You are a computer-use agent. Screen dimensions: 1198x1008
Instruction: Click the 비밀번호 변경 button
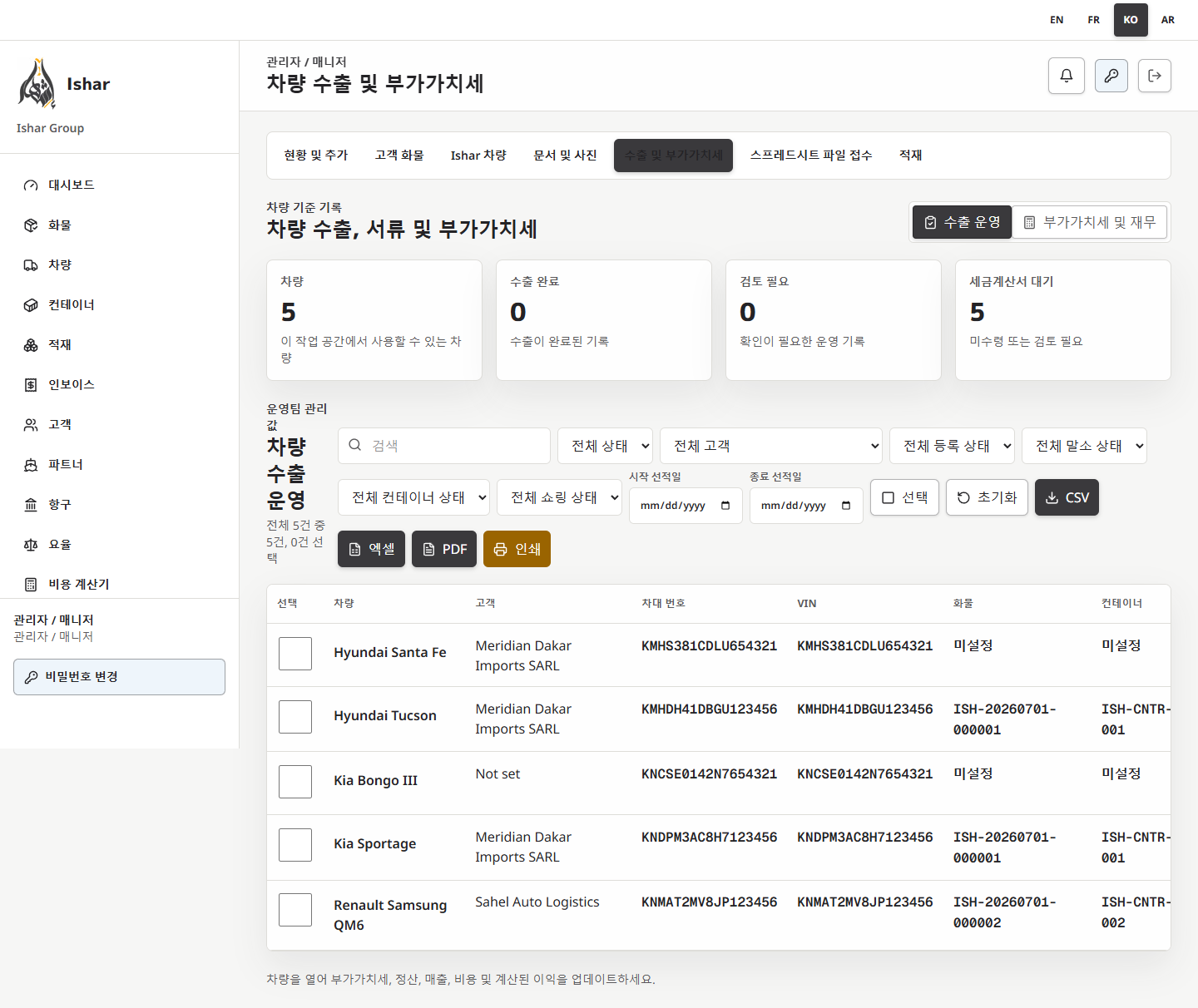[x=119, y=677]
